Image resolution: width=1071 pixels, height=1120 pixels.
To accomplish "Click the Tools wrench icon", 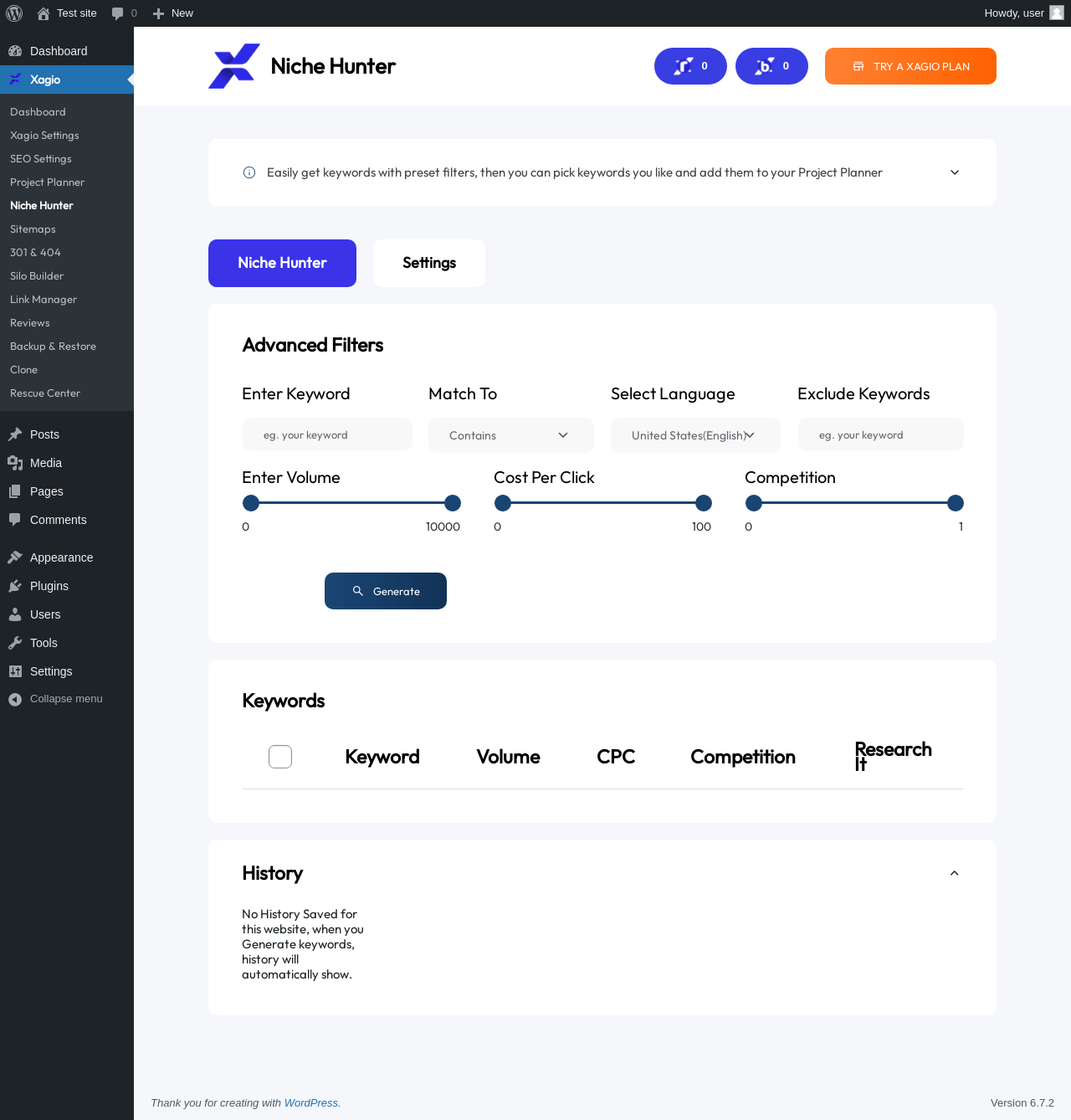I will pos(15,643).
